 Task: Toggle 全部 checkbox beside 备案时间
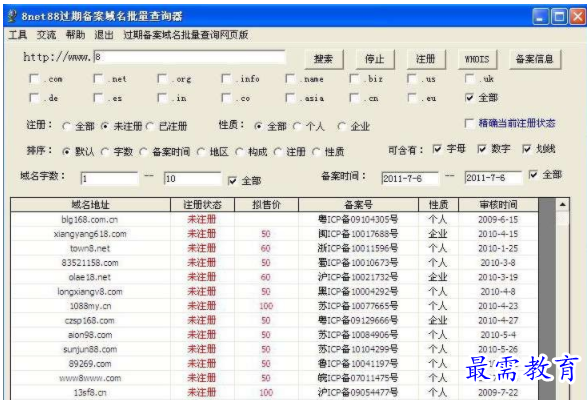coord(533,175)
